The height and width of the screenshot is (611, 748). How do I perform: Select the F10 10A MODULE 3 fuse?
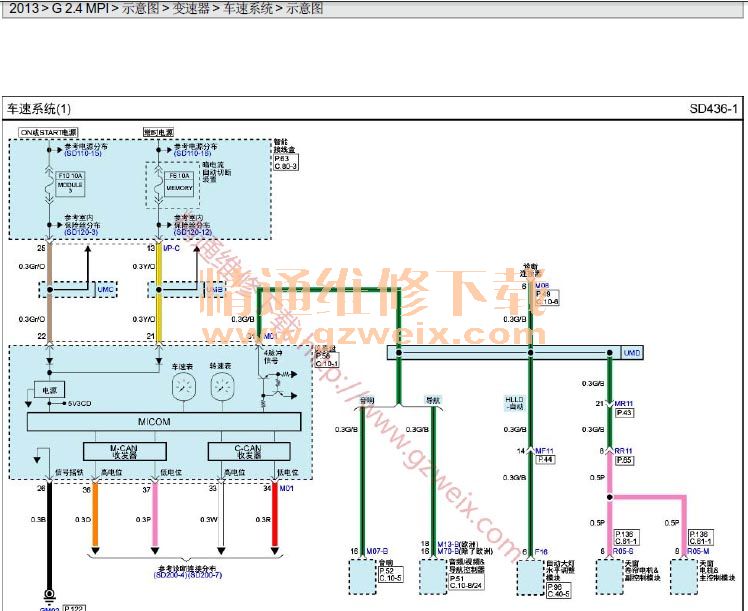(x=71, y=184)
